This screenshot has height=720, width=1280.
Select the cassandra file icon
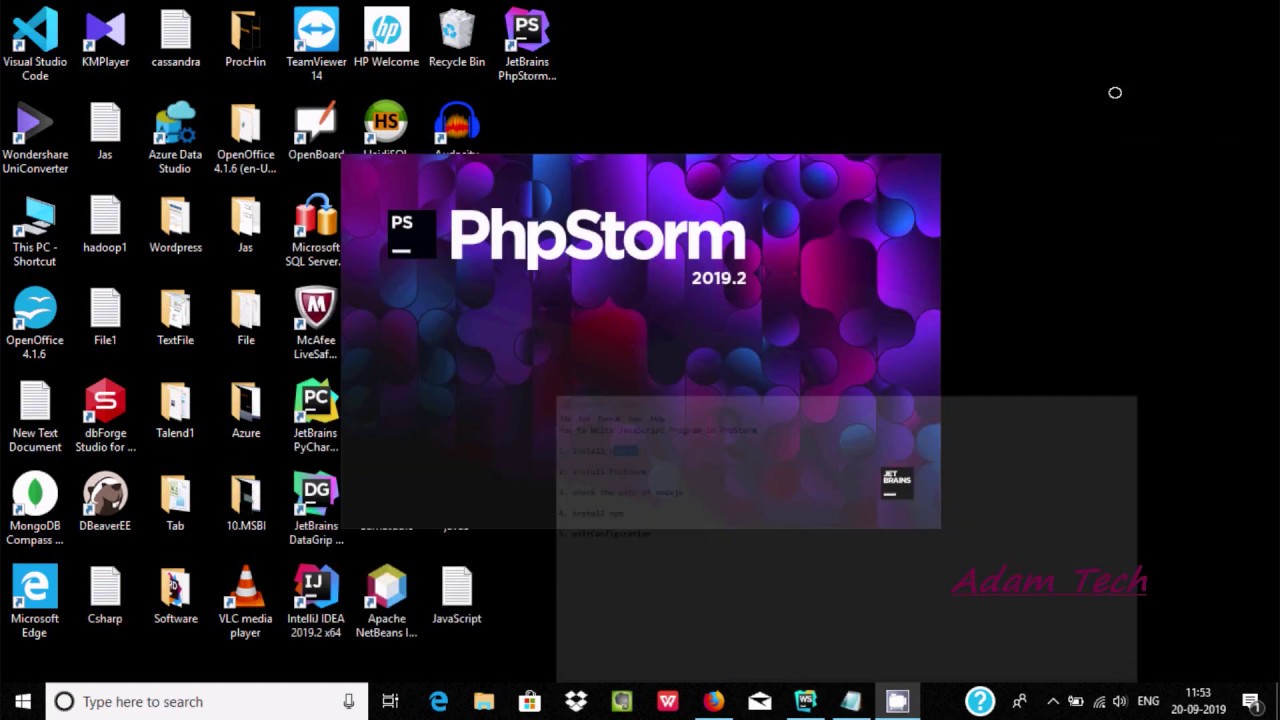point(175,30)
